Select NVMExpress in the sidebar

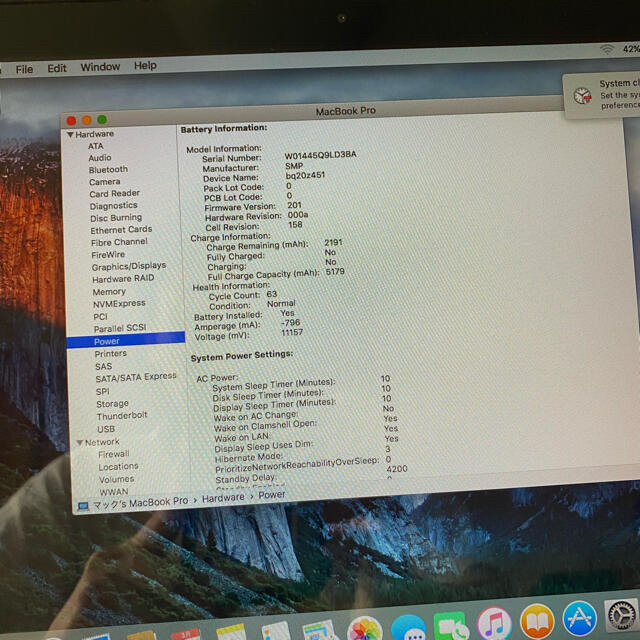[119, 304]
